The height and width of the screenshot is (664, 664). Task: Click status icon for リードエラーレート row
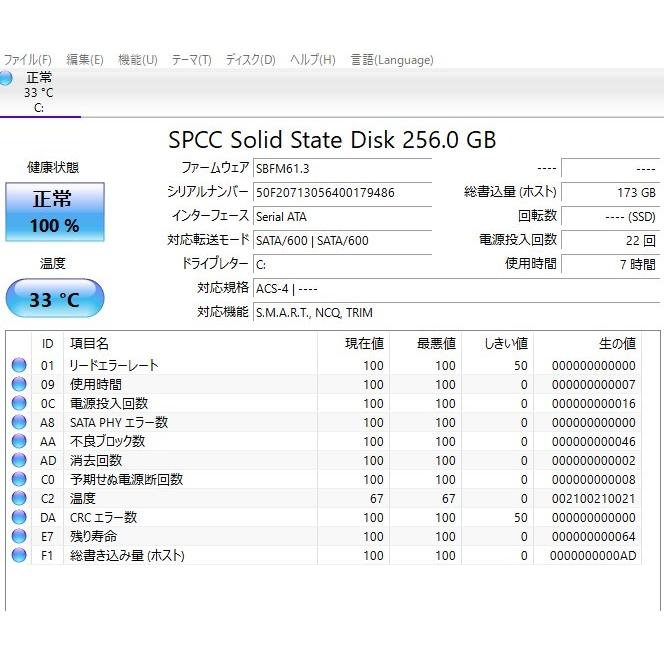pyautogui.click(x=19, y=366)
